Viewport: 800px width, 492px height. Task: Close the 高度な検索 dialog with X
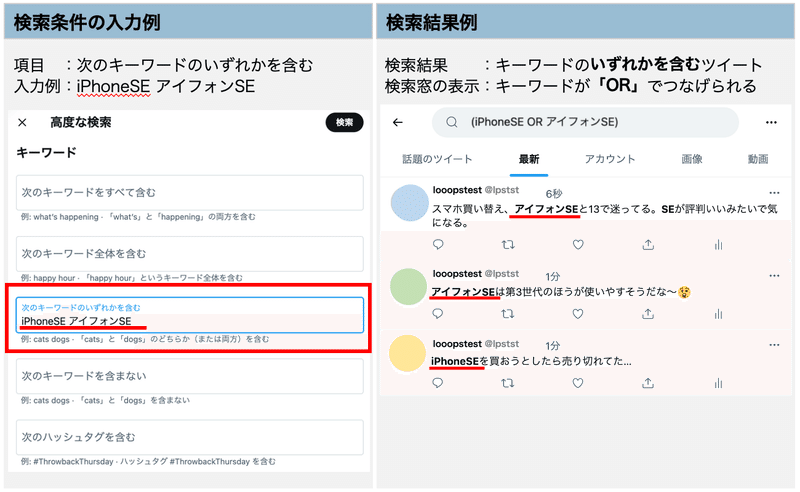pos(22,122)
